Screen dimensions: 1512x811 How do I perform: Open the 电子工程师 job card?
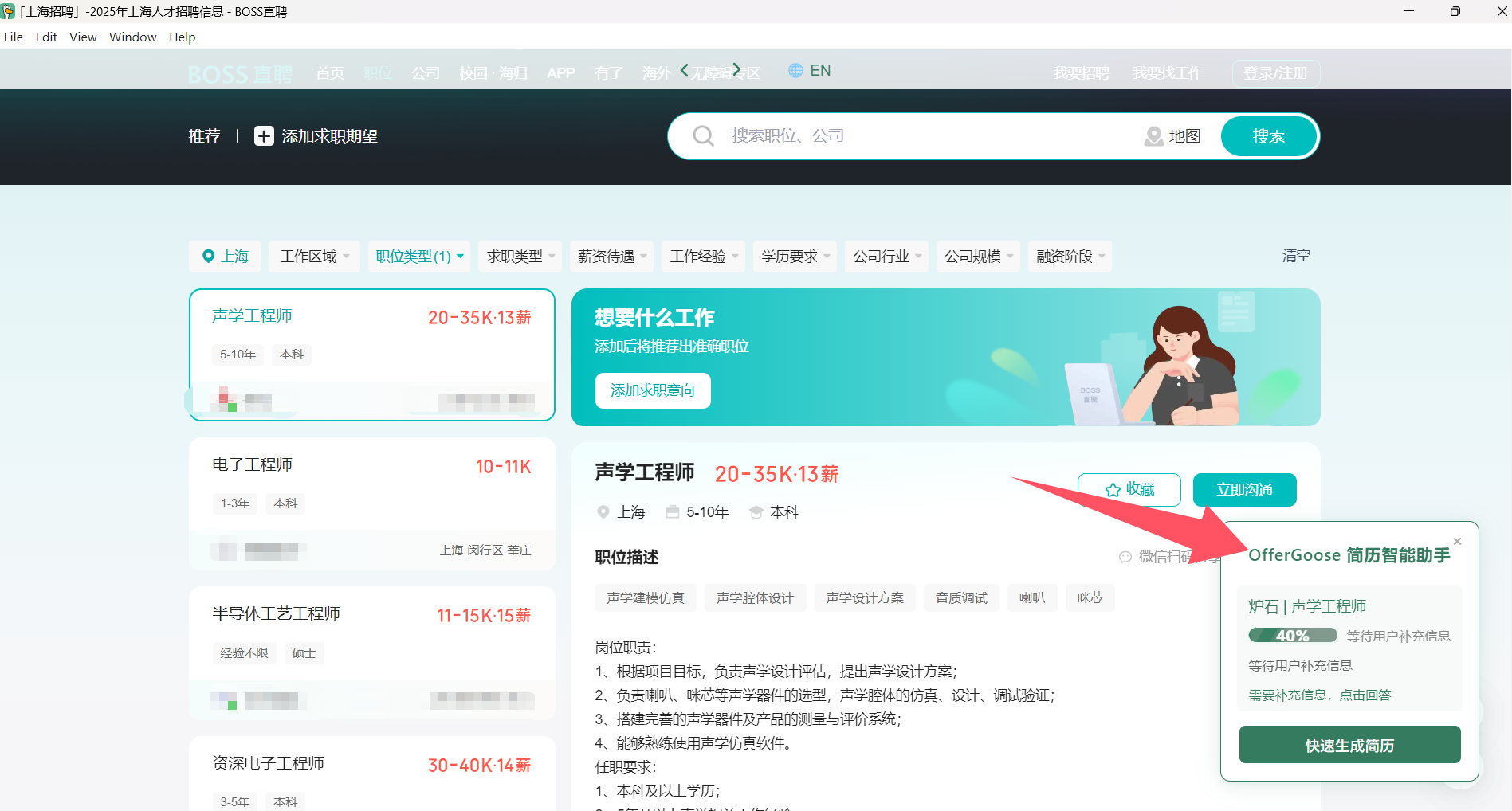pos(371,503)
